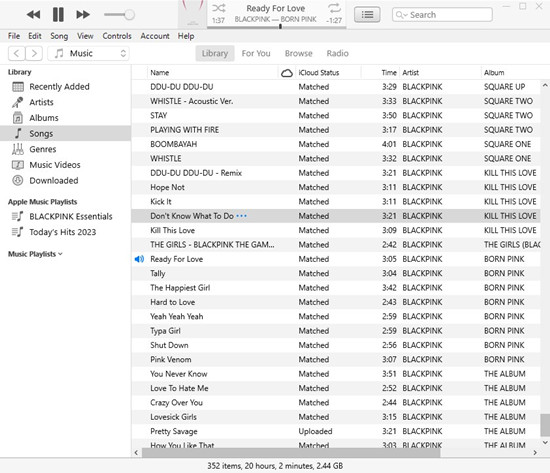Open Genres in the sidebar

(x=66, y=149)
